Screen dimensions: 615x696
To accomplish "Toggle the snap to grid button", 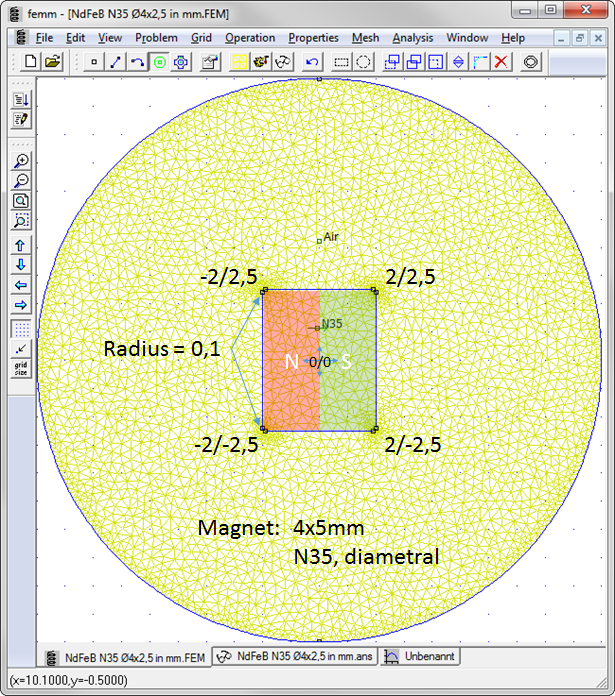I will (21, 349).
